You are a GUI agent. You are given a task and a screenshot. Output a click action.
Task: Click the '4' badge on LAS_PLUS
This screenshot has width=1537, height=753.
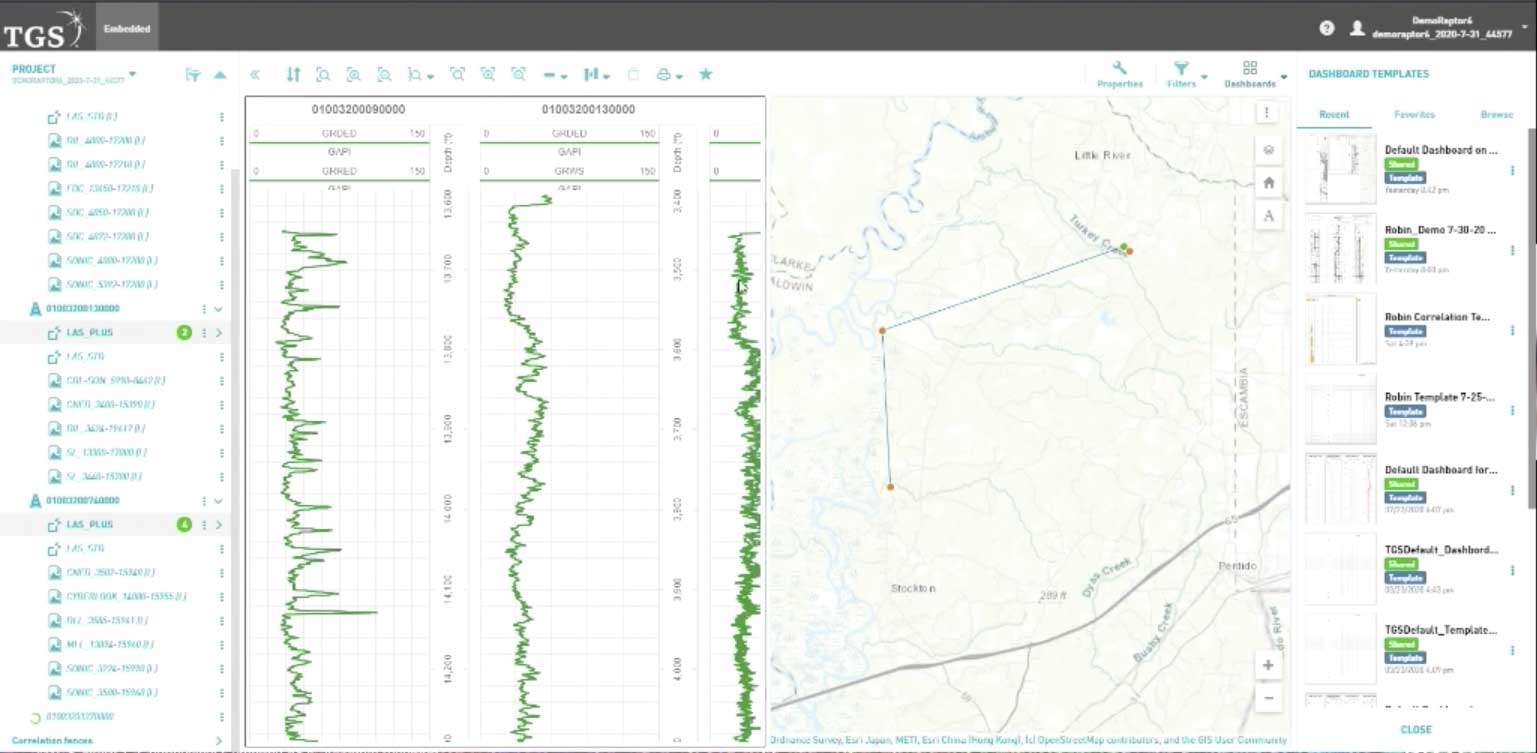pos(184,525)
